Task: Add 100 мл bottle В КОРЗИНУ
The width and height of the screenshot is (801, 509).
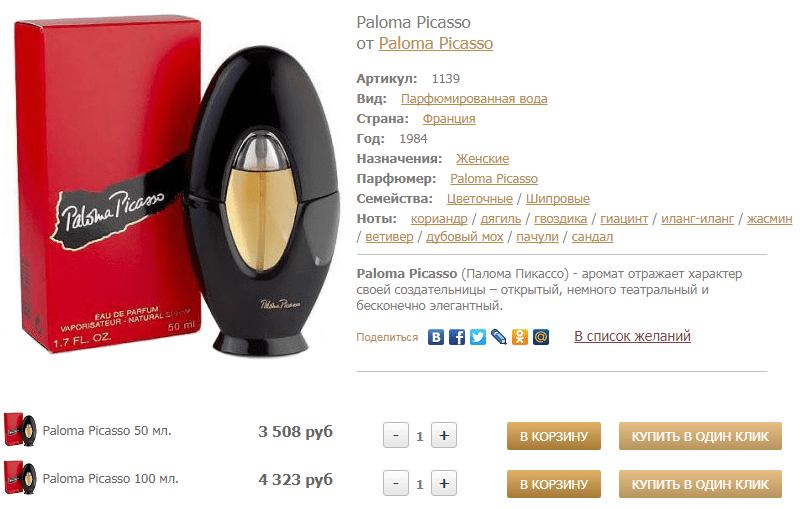Action: (x=554, y=483)
